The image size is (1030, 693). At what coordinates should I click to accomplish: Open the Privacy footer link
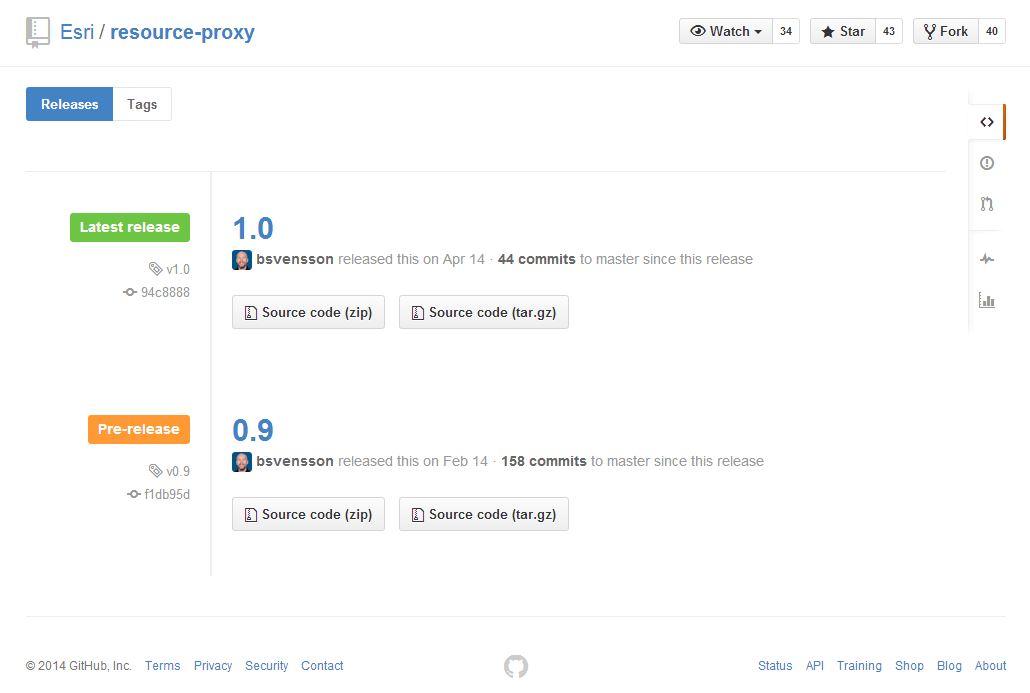point(213,665)
